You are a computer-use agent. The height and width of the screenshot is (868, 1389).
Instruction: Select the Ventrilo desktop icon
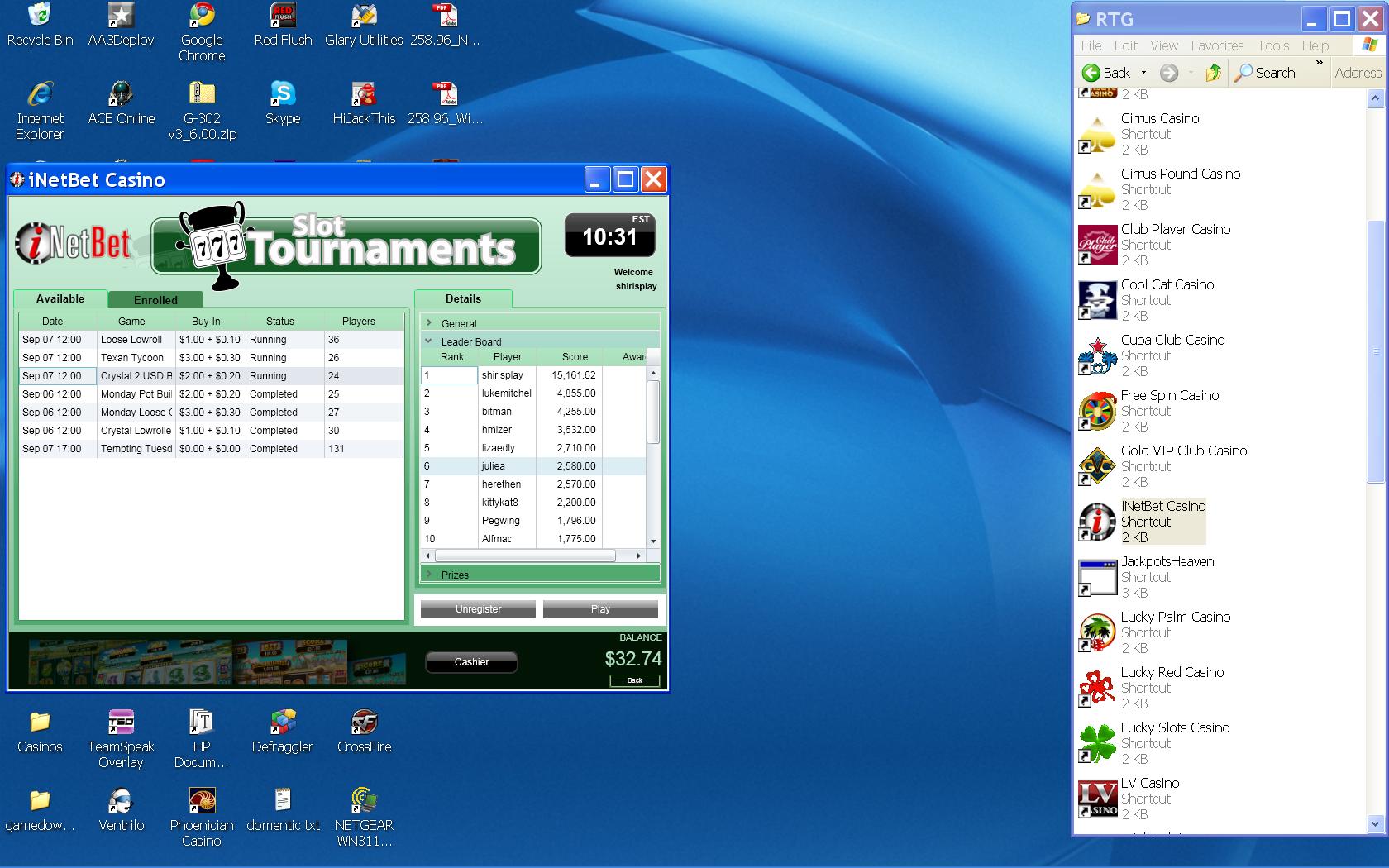[121, 810]
